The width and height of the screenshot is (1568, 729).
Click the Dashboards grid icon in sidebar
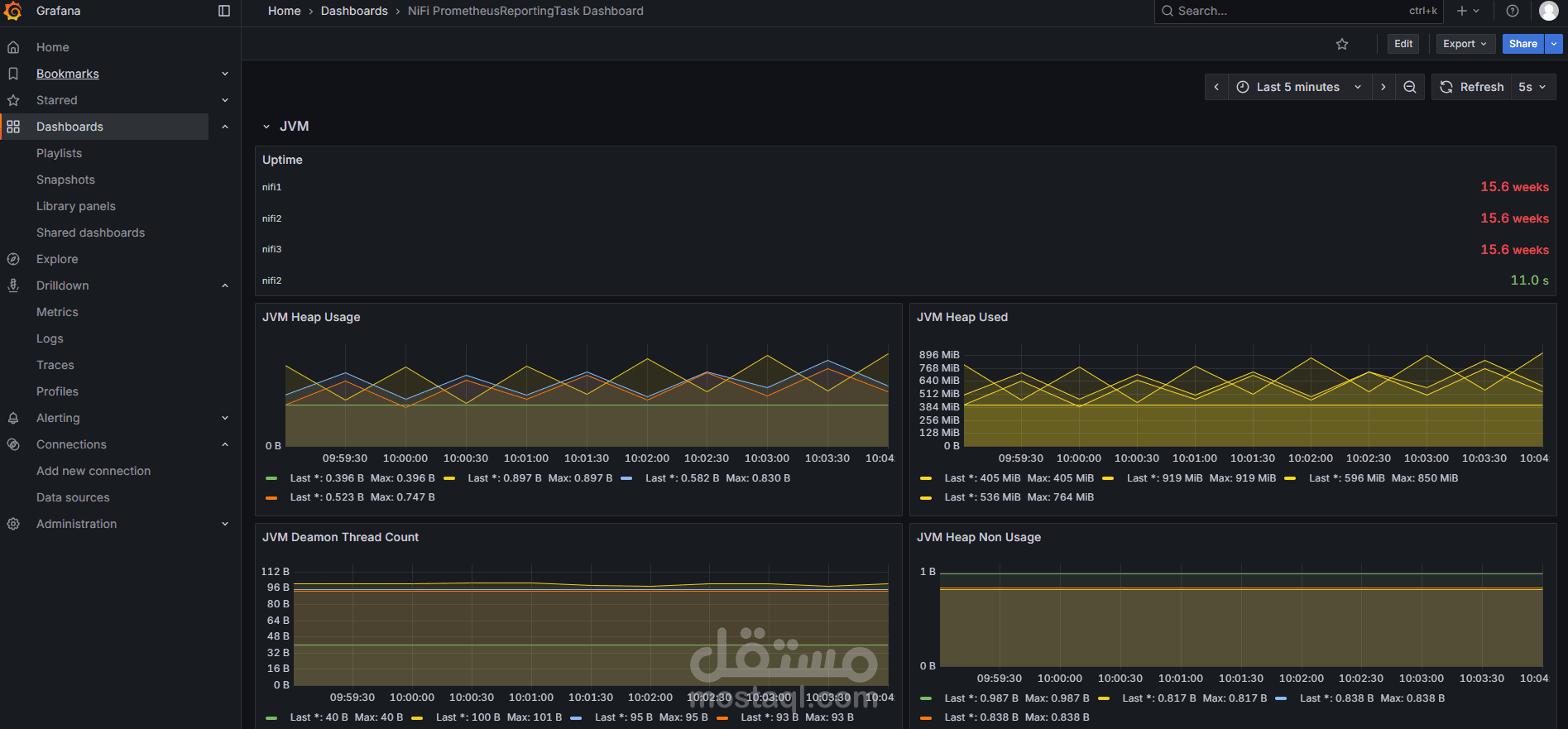13,127
